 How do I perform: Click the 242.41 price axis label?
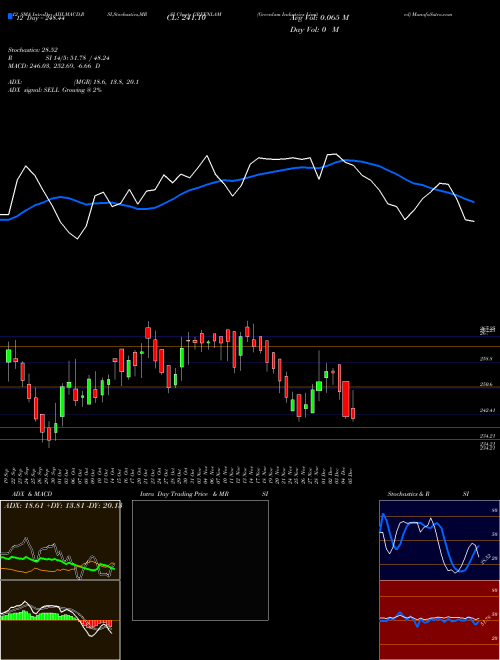[x=488, y=410]
